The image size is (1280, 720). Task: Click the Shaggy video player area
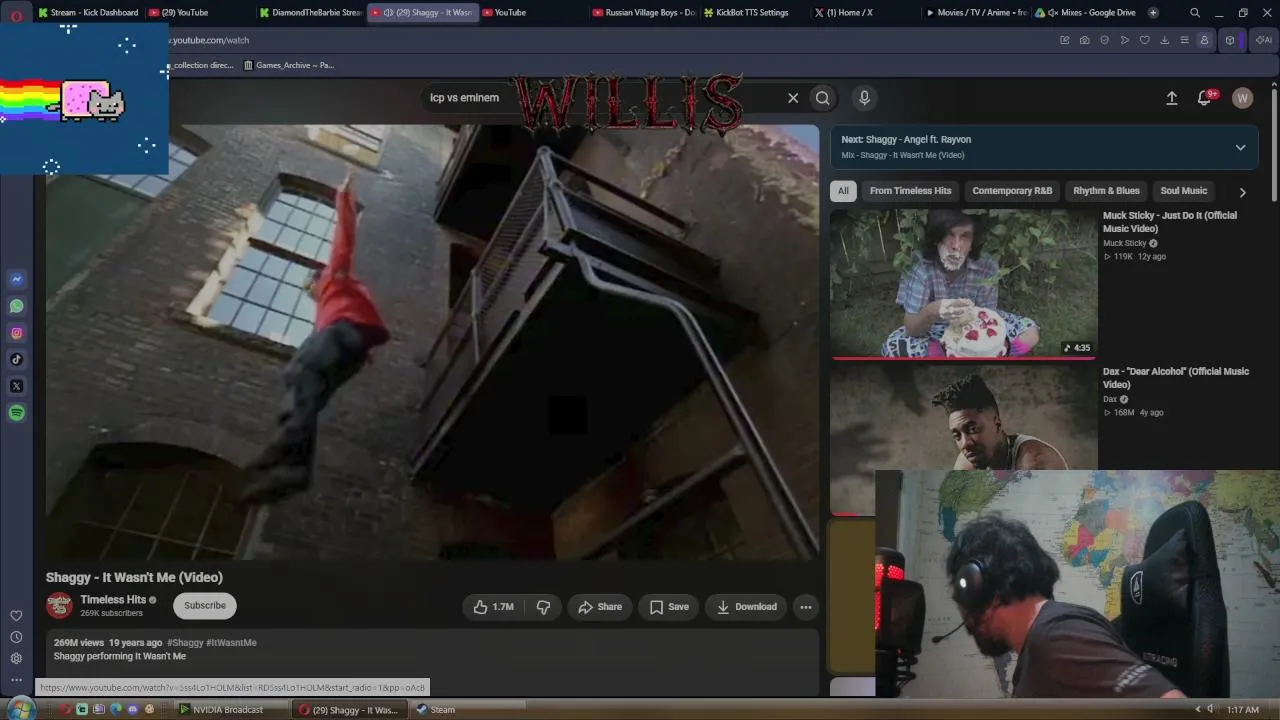coord(432,342)
